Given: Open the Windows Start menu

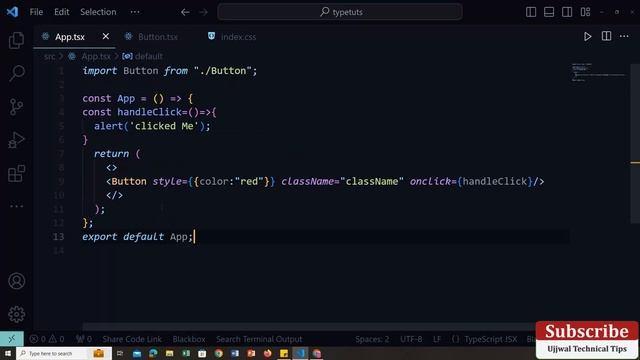Looking at the screenshot, I should tap(8, 353).
